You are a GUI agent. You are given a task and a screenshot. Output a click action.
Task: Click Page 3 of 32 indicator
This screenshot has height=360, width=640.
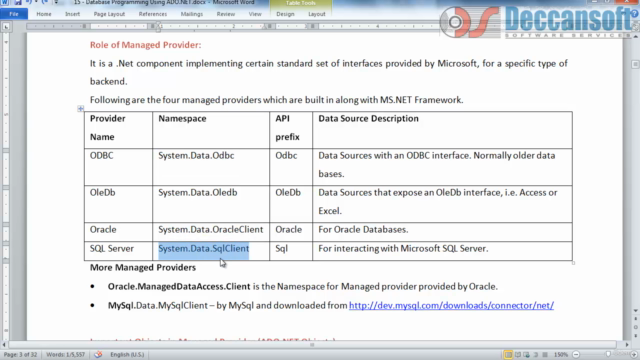click(20, 354)
